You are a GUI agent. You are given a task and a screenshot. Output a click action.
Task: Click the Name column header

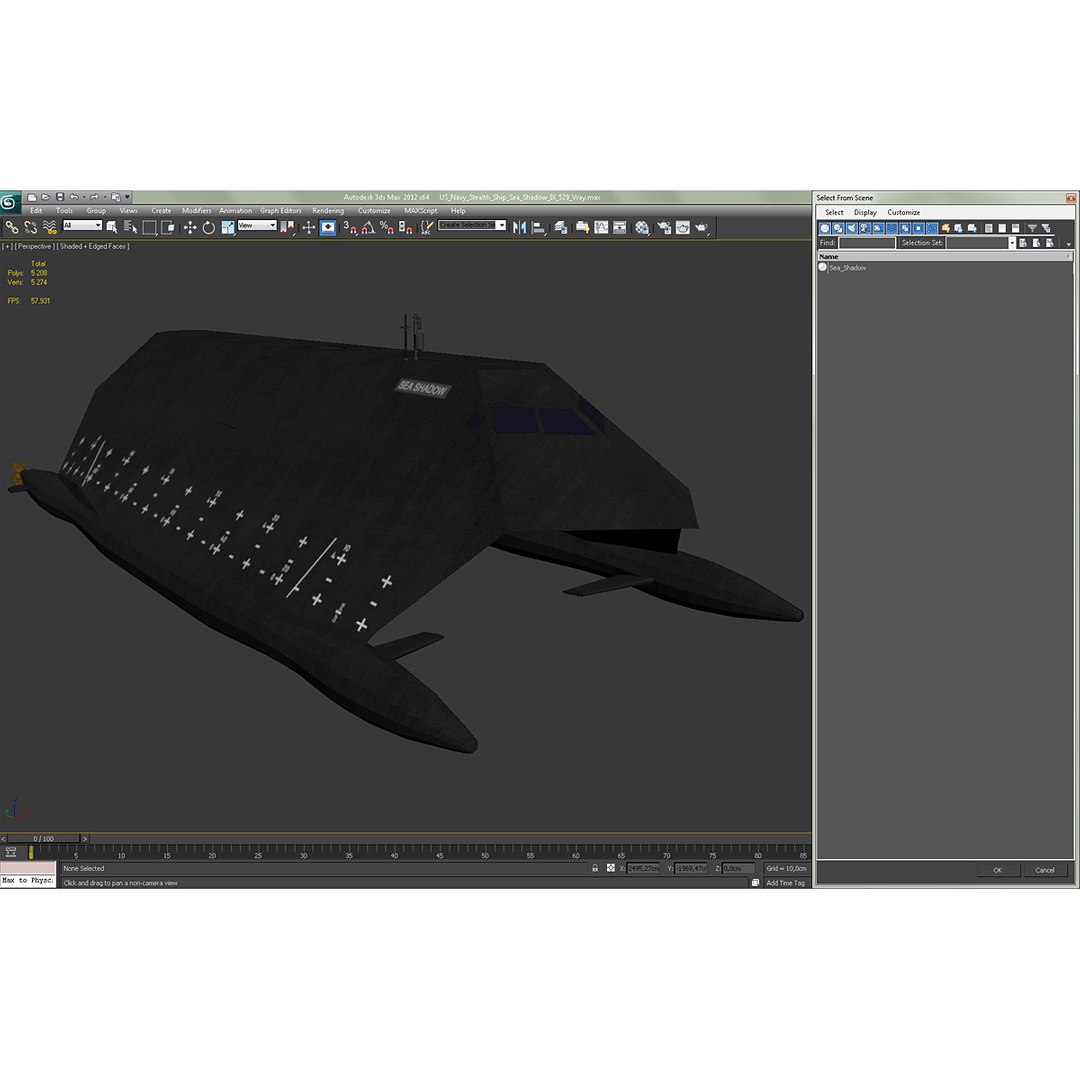(x=944, y=256)
